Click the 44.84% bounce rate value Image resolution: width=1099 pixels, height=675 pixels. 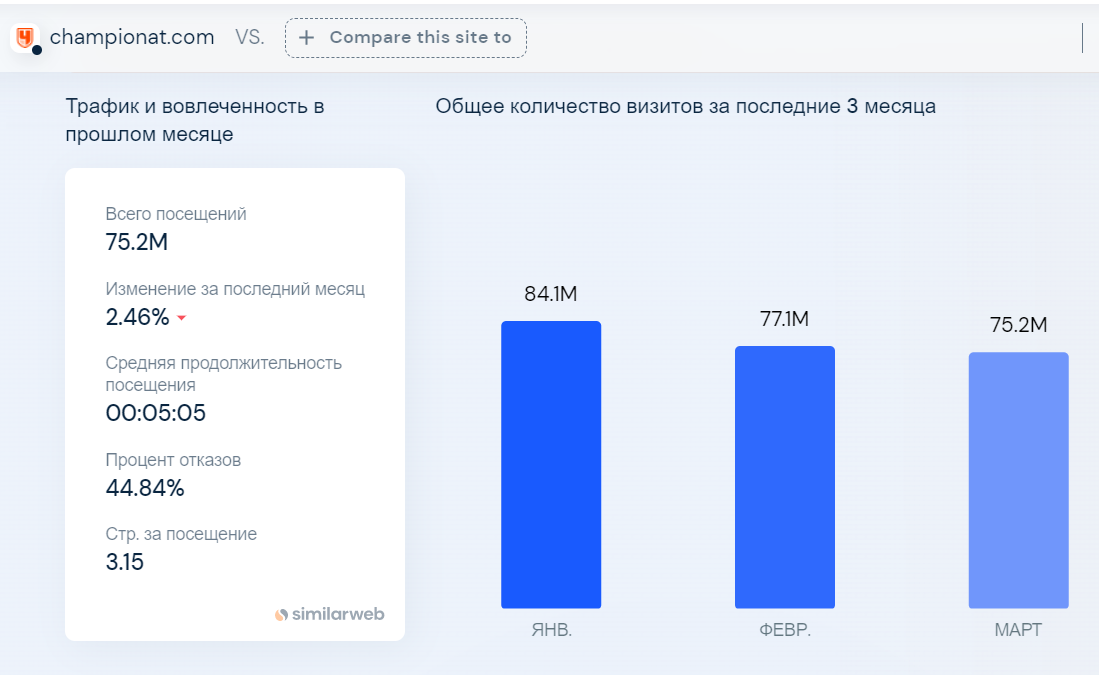pyautogui.click(x=145, y=487)
